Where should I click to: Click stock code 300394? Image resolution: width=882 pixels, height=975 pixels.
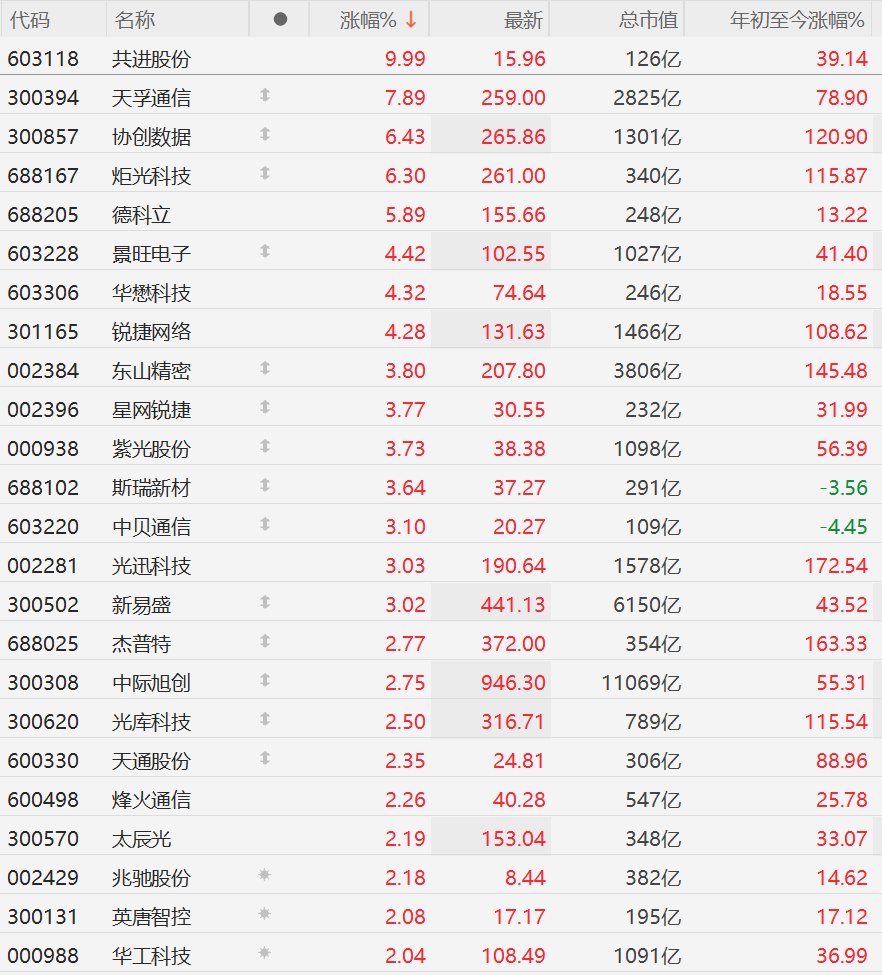pyautogui.click(x=43, y=98)
